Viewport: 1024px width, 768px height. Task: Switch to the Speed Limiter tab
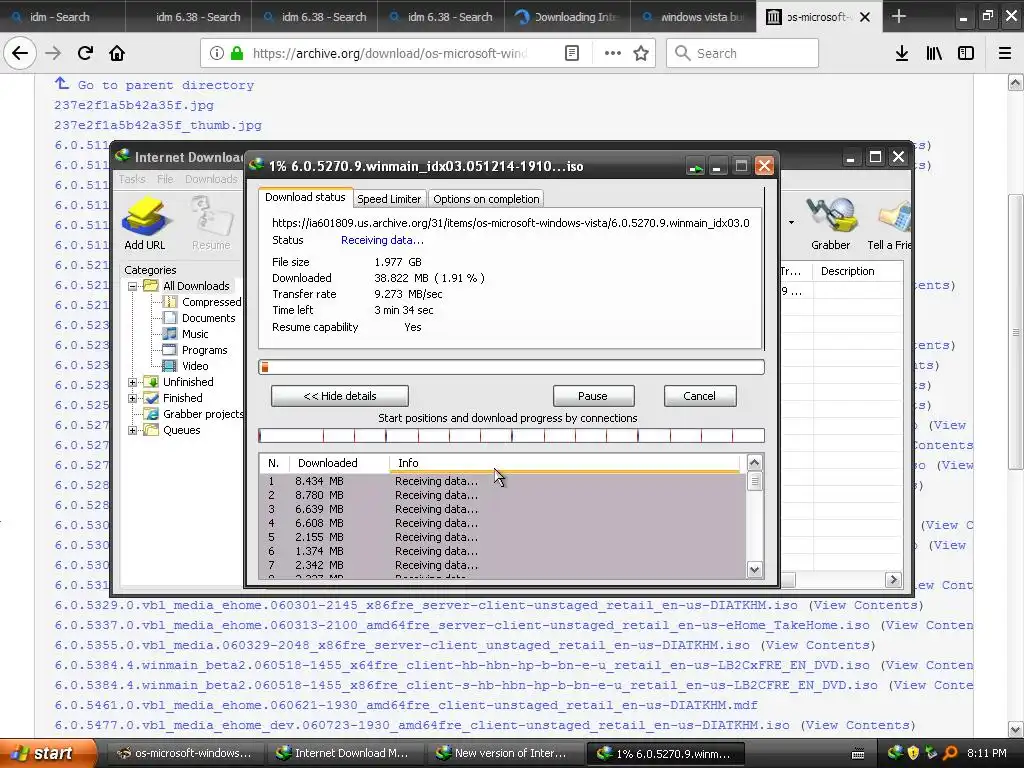pyautogui.click(x=389, y=199)
